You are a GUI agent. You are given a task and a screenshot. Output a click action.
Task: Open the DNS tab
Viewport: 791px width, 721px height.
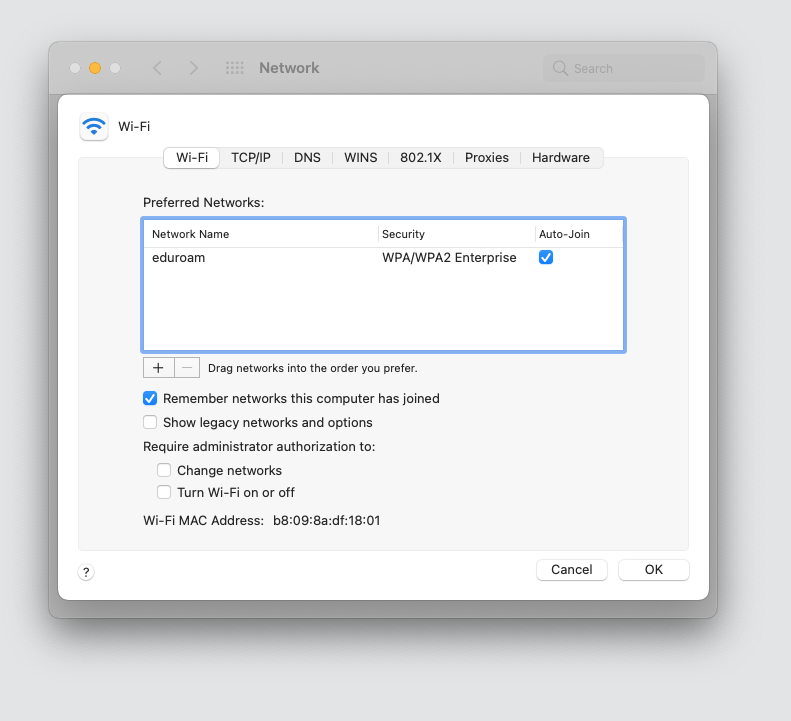[x=307, y=158]
